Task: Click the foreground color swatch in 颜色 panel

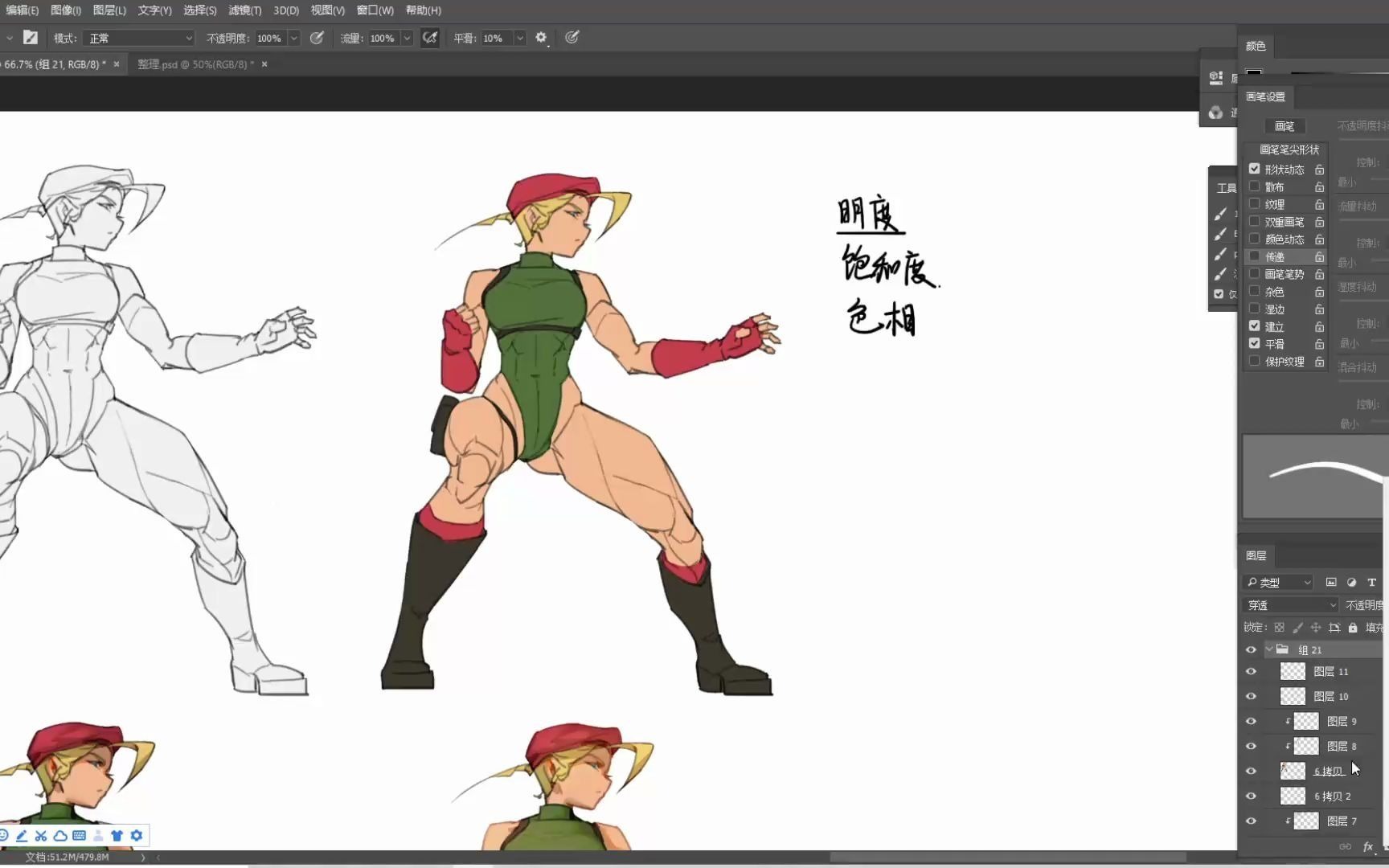Action: (x=1254, y=73)
